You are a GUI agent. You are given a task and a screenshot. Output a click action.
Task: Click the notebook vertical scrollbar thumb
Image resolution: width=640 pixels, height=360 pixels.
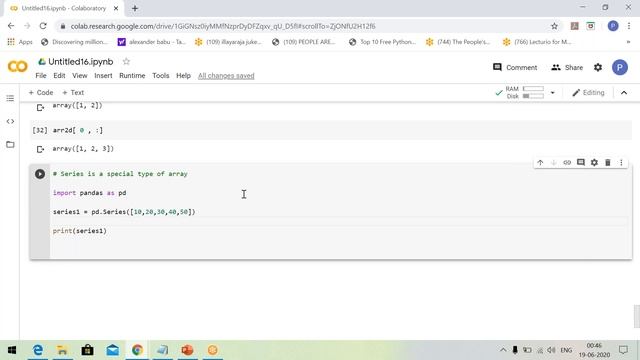click(636, 316)
